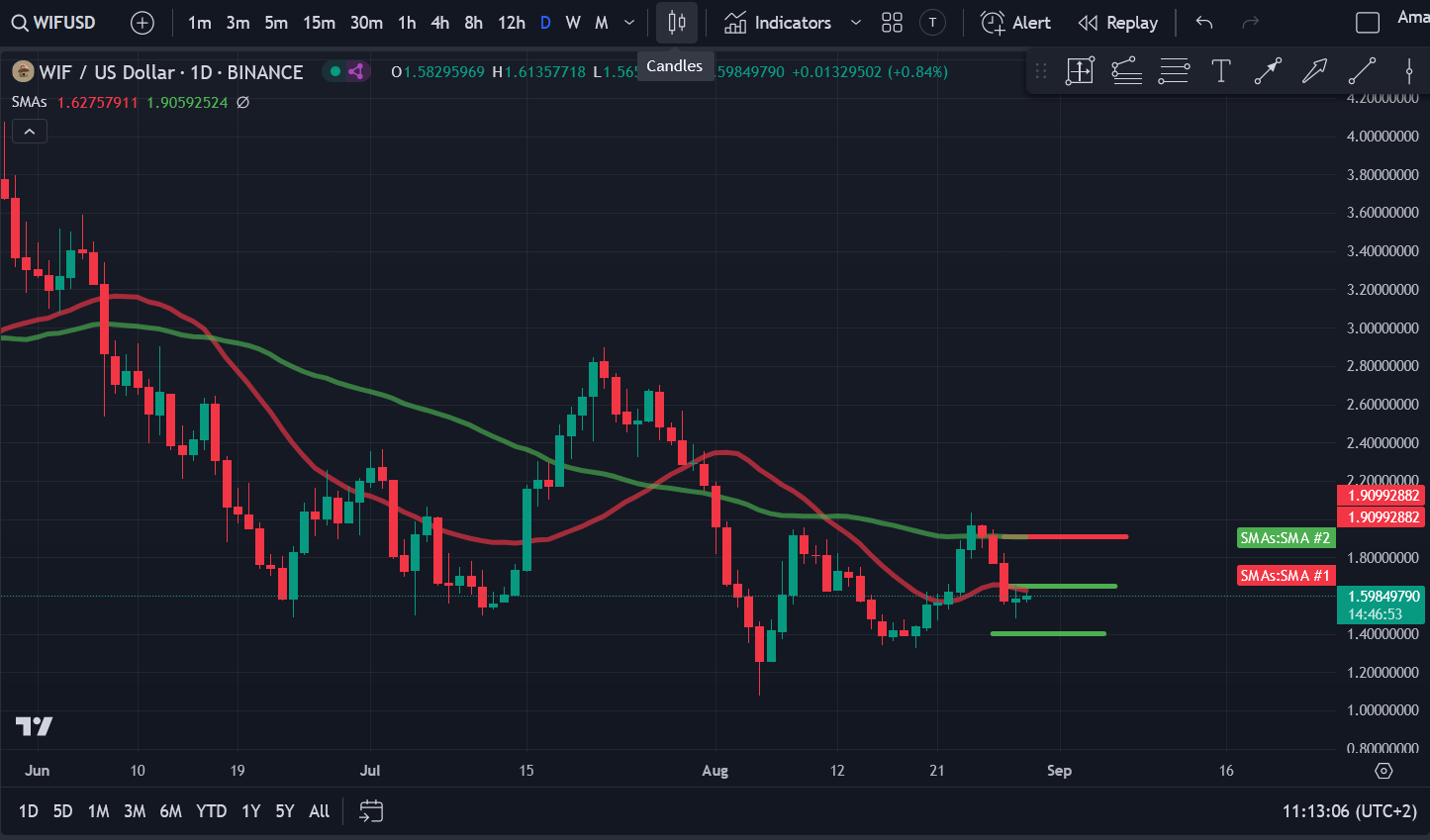Switch to the 8h interval
Image resolution: width=1430 pixels, height=840 pixels.
click(474, 23)
